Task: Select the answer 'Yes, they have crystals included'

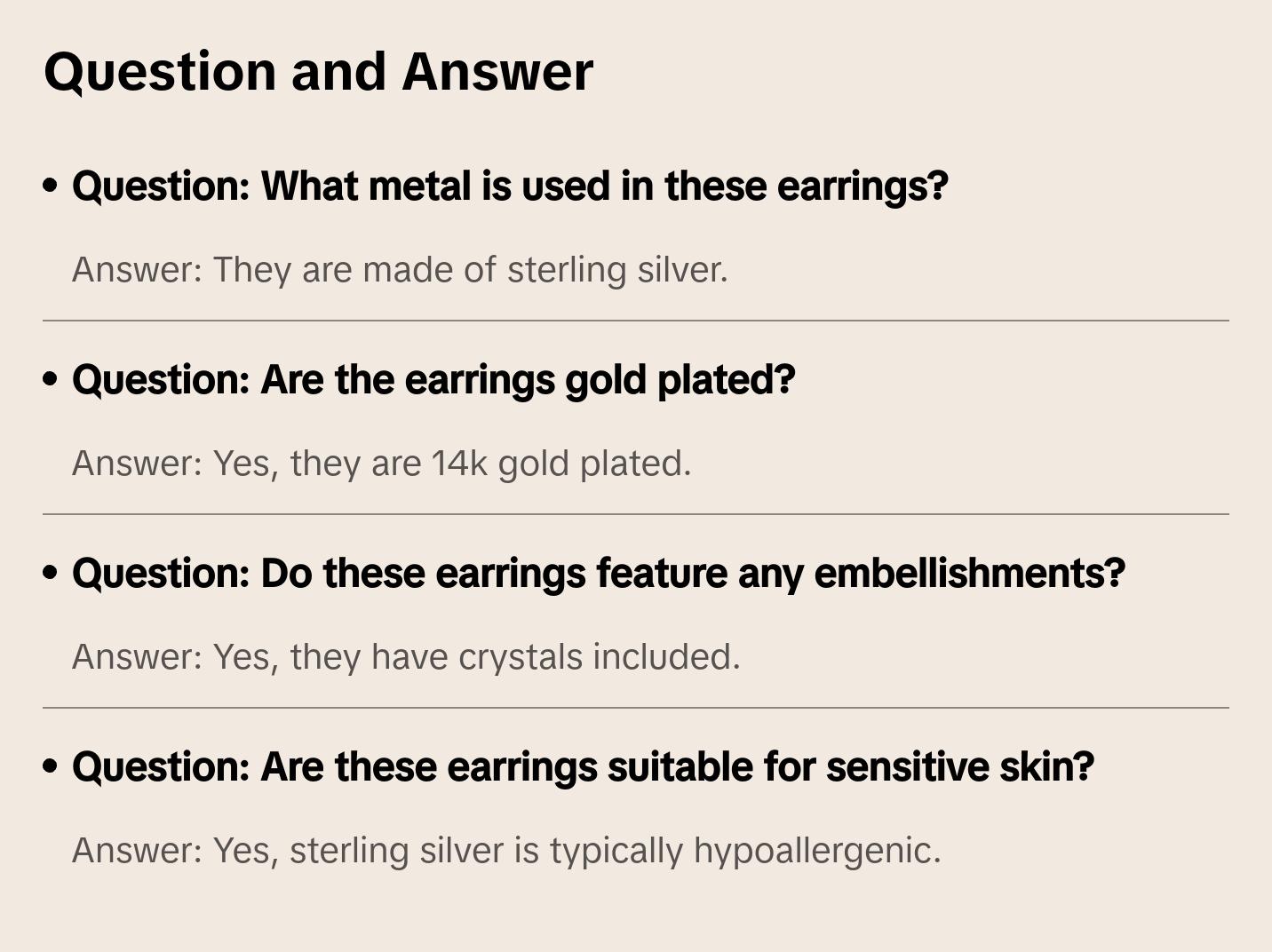Action: point(406,657)
